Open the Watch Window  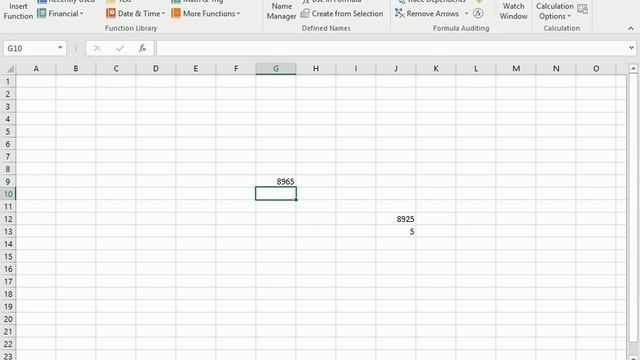point(513,11)
